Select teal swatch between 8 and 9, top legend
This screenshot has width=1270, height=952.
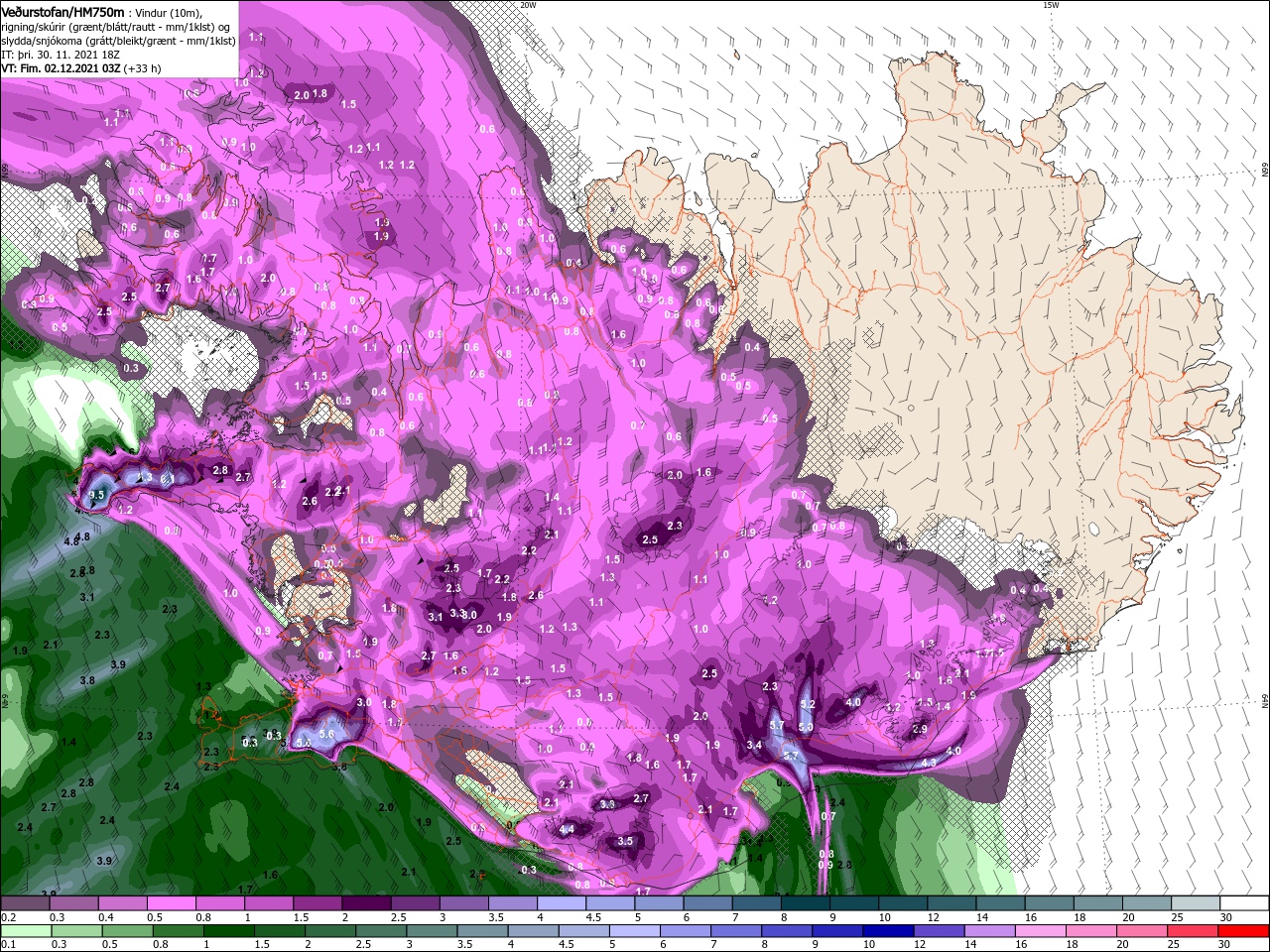(x=805, y=902)
